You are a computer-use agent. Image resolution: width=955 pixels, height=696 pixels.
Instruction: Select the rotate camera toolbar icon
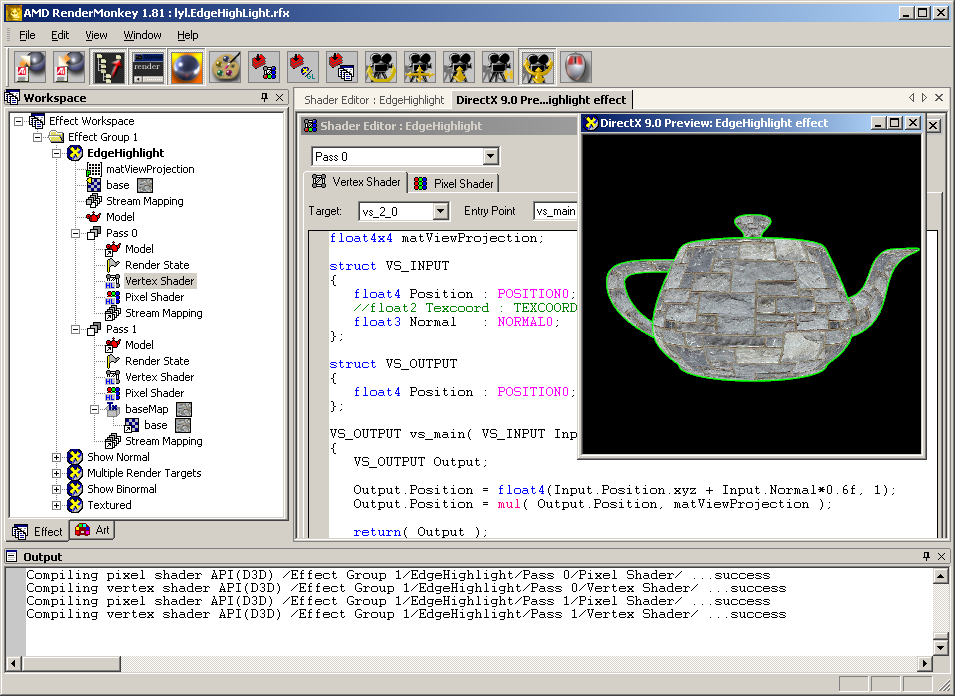(381, 66)
